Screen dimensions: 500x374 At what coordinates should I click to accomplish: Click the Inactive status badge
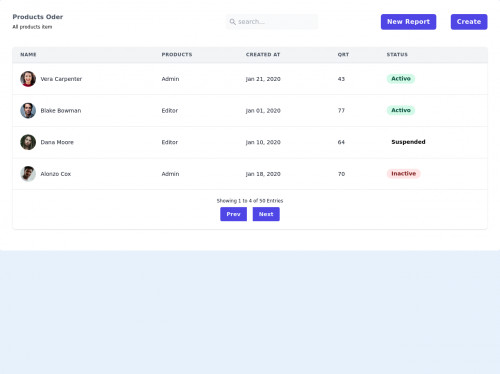[404, 174]
